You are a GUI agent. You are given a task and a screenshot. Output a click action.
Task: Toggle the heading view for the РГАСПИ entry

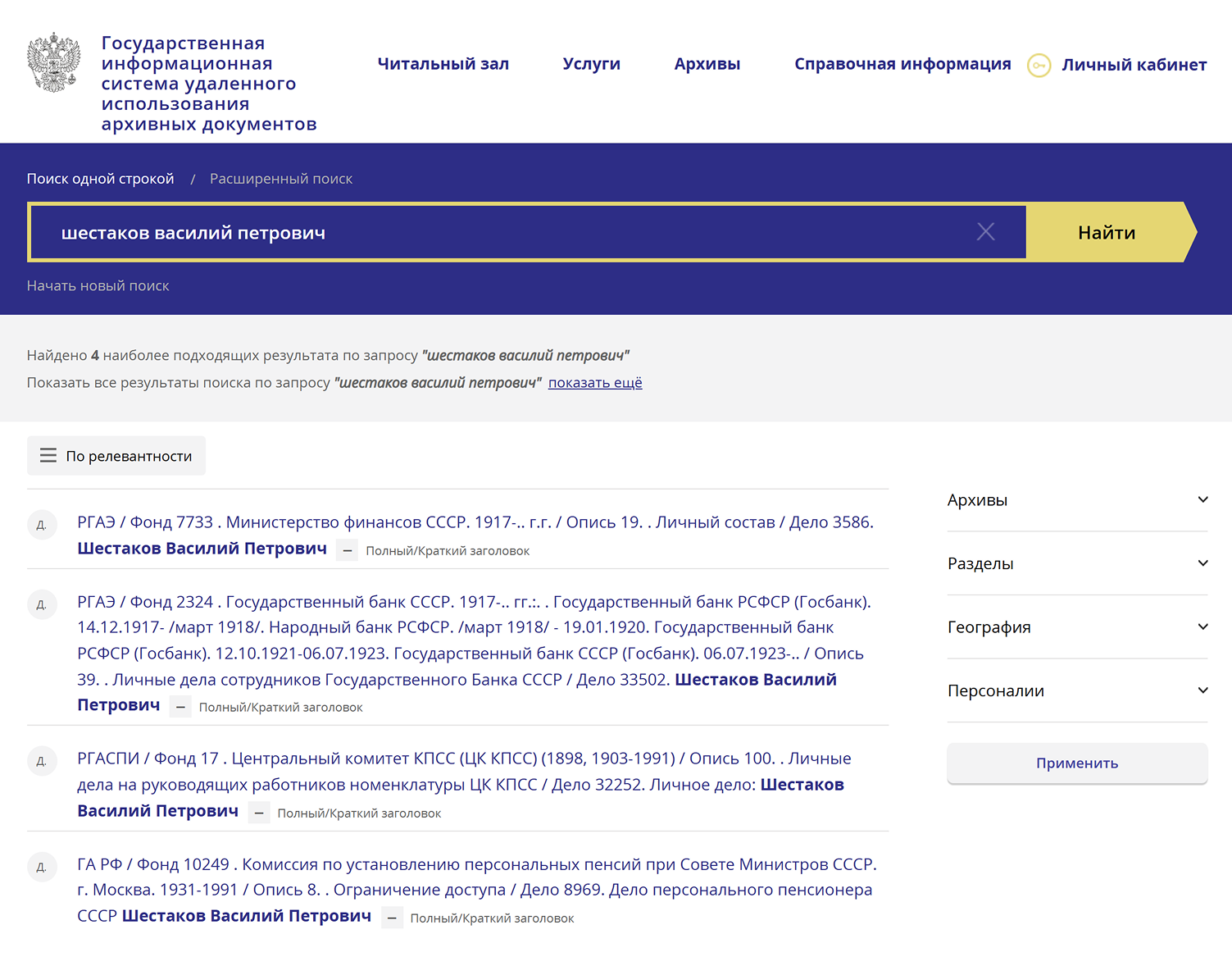click(259, 812)
